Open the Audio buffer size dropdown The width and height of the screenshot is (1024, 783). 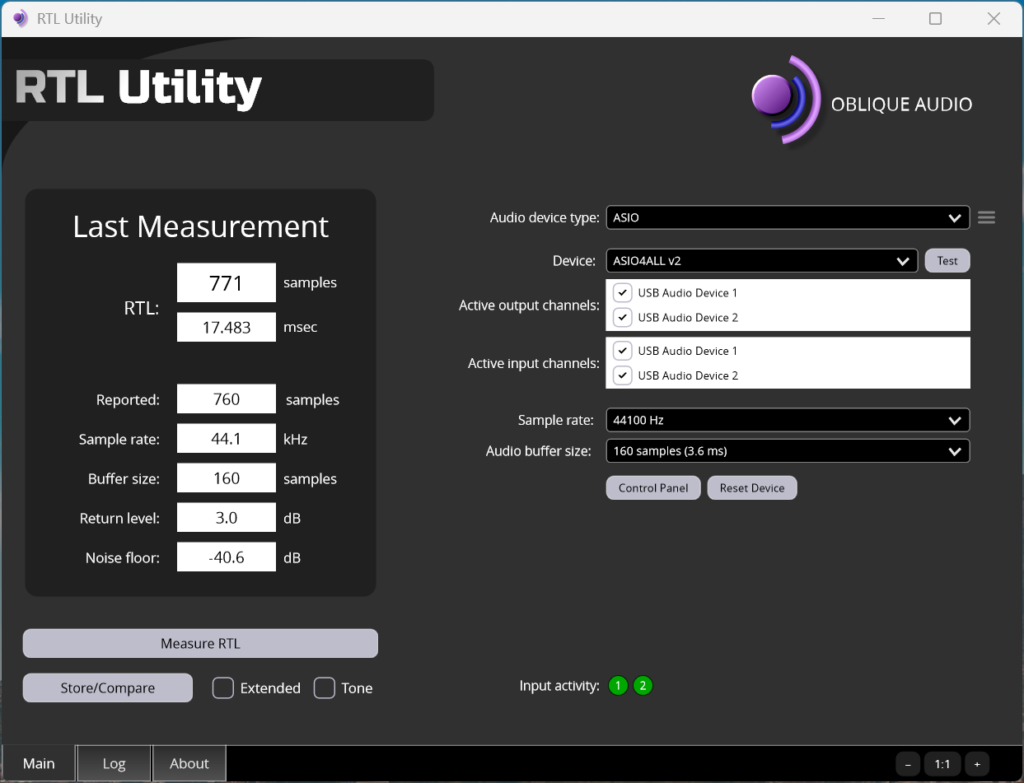pos(787,451)
